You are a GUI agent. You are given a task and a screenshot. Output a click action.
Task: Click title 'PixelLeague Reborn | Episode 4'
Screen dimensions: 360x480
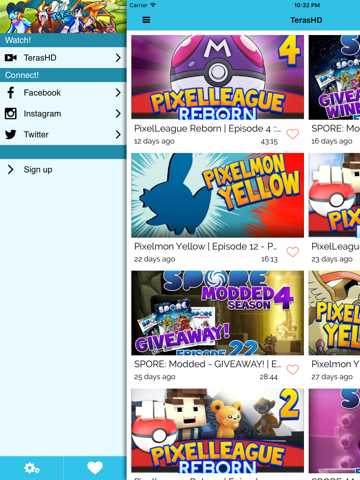click(207, 129)
